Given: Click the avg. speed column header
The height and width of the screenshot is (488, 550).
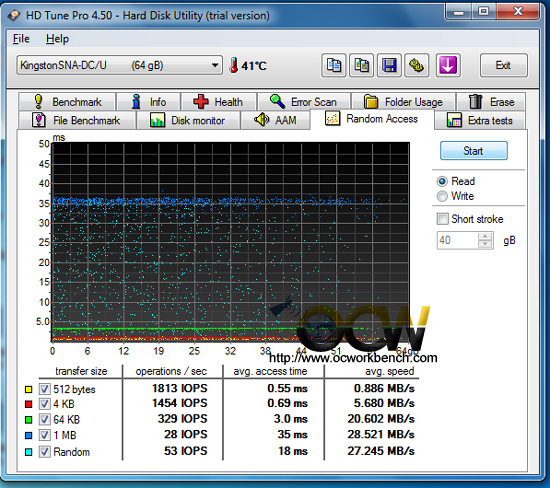Looking at the screenshot, I should tap(390, 371).
